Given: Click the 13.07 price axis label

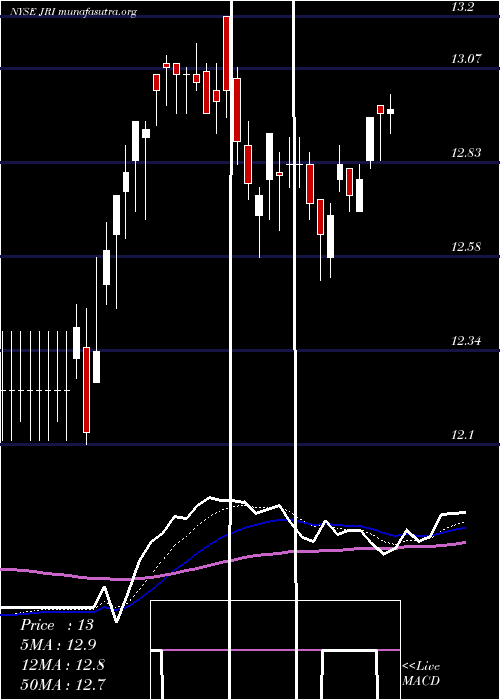Looking at the screenshot, I should pyautogui.click(x=466, y=58).
